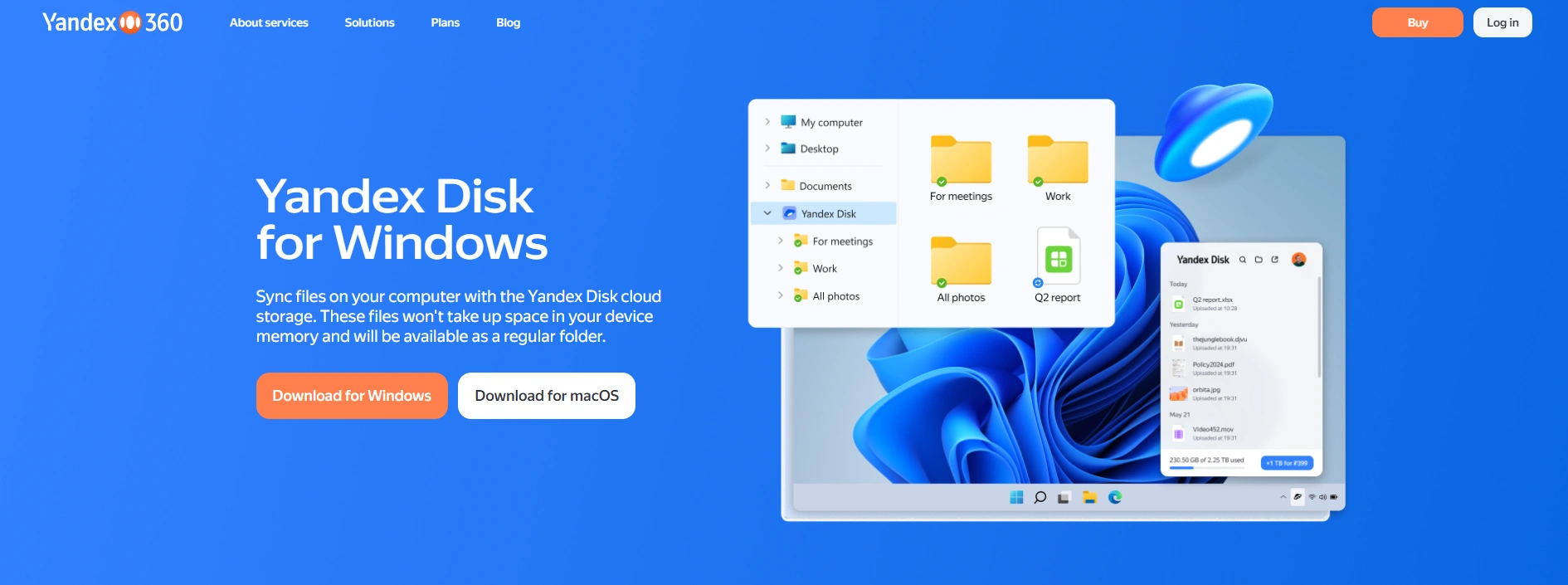The height and width of the screenshot is (585, 1568).
Task: Select the Documents folder icon in tree
Action: click(x=788, y=186)
